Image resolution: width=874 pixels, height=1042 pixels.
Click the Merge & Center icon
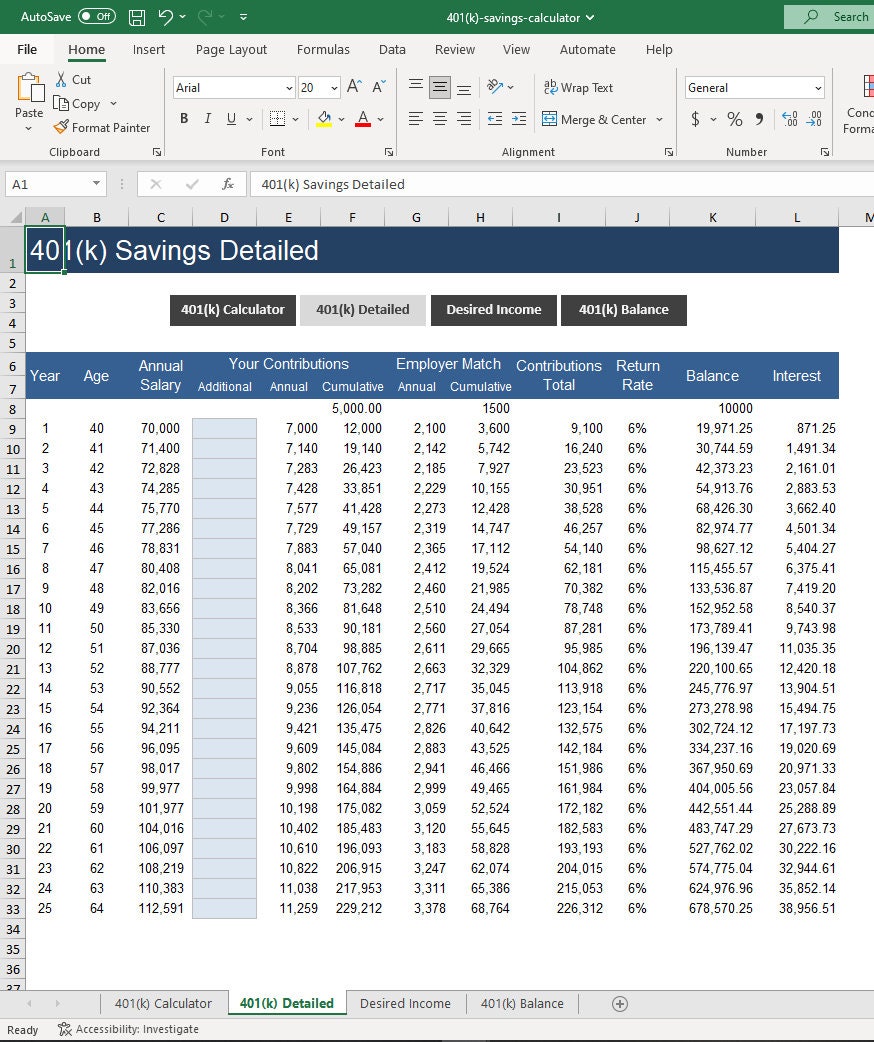tap(552, 119)
